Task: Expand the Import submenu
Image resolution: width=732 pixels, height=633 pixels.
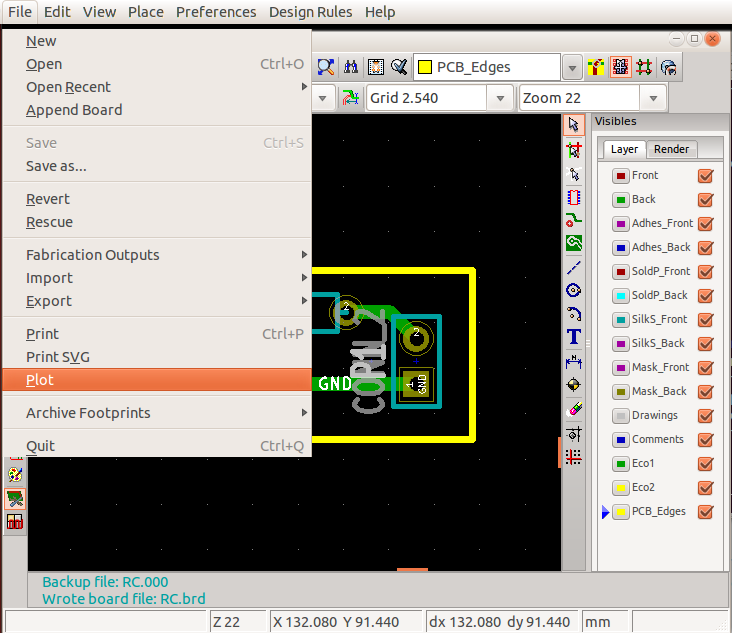Action: coord(157,278)
